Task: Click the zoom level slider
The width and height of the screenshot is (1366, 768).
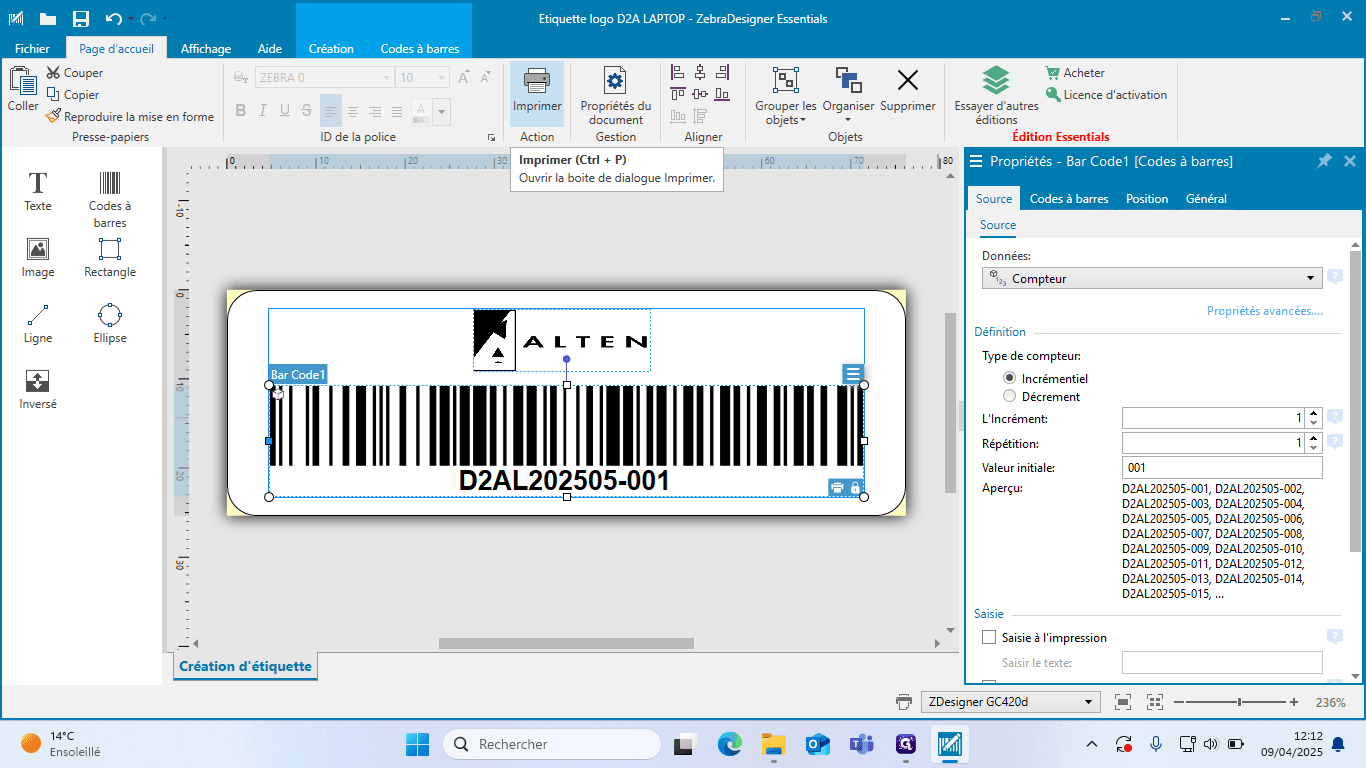Action: click(x=1240, y=702)
